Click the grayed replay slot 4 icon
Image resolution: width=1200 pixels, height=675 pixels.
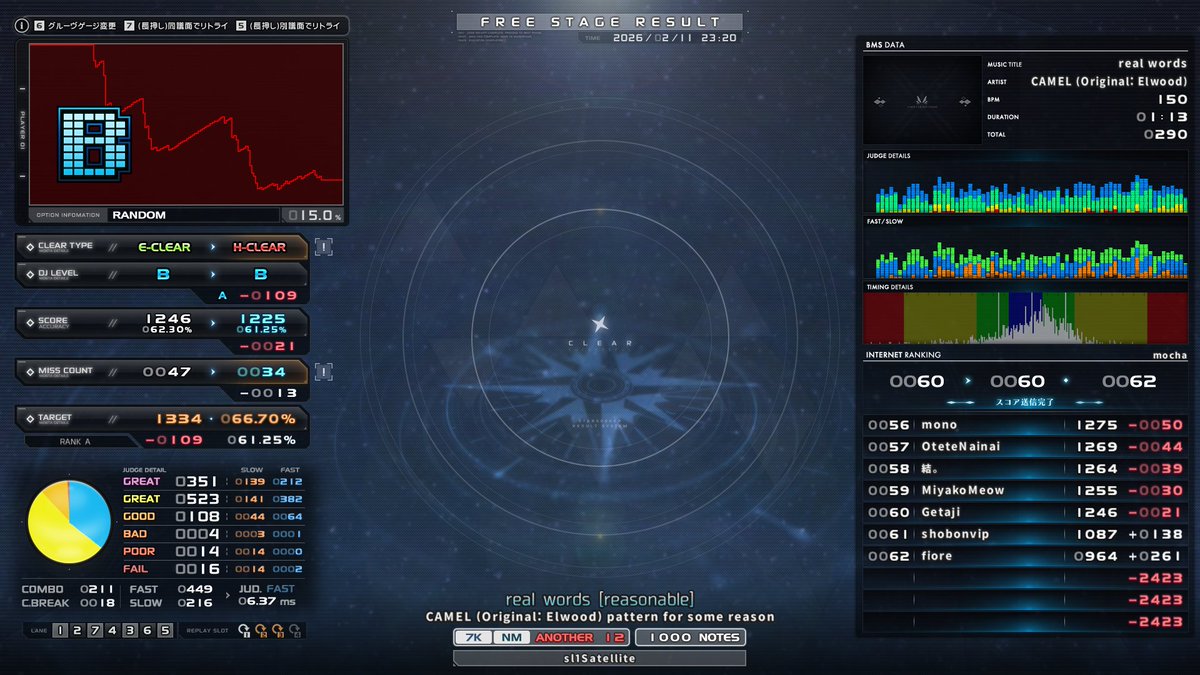(294, 630)
